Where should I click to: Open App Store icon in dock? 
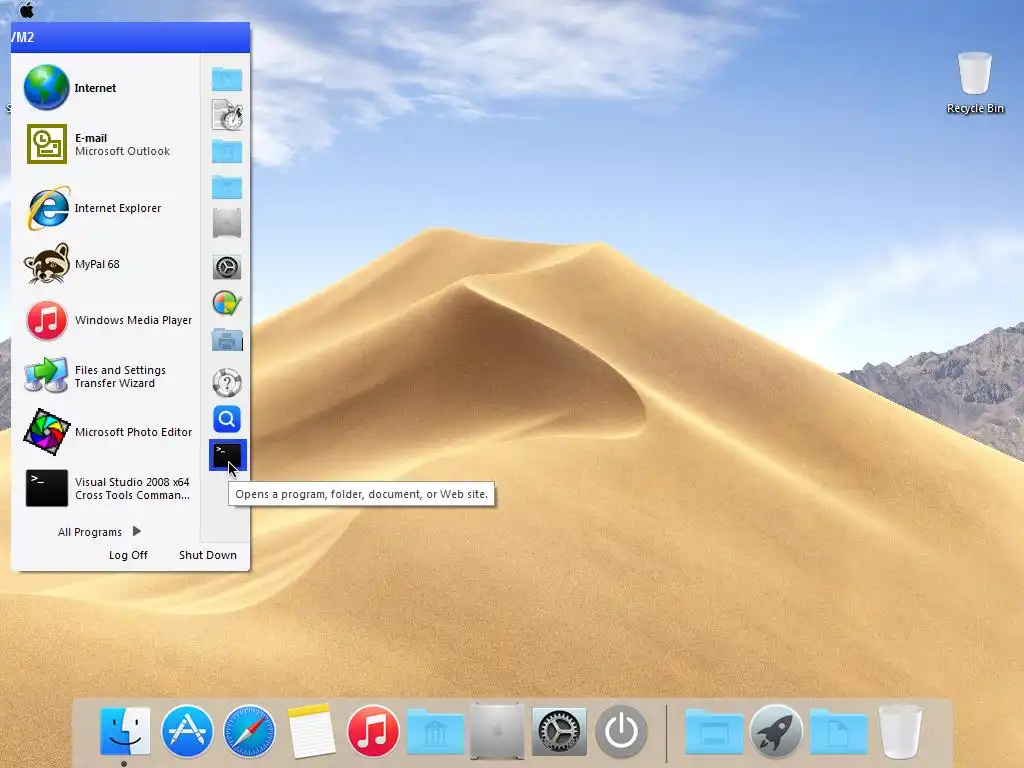pyautogui.click(x=187, y=731)
